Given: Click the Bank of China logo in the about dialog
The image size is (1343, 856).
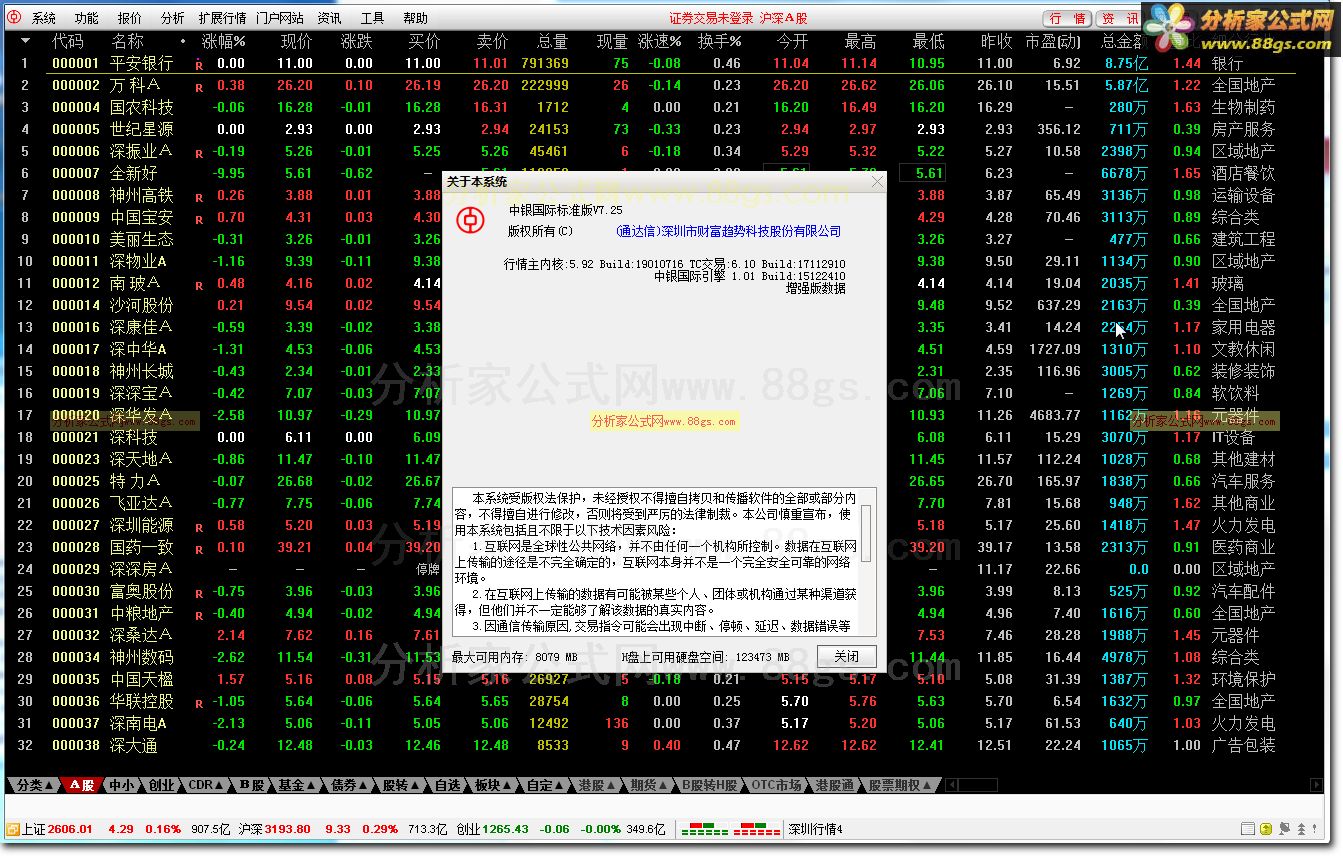Looking at the screenshot, I should point(472,220).
